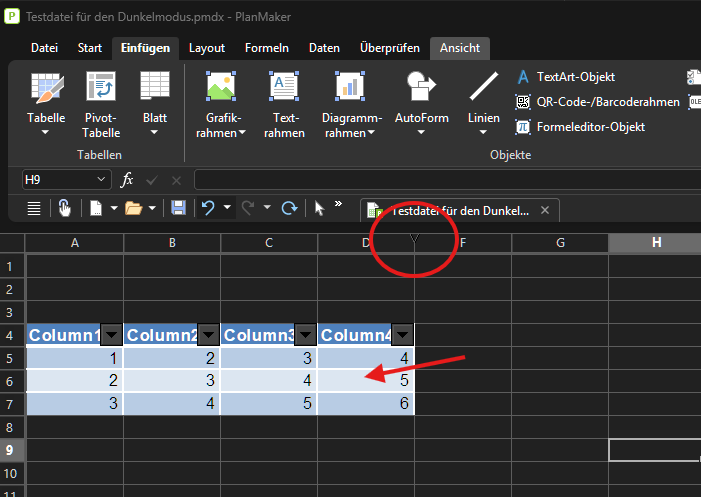Expand the Blatt dropdown arrow

154,132
